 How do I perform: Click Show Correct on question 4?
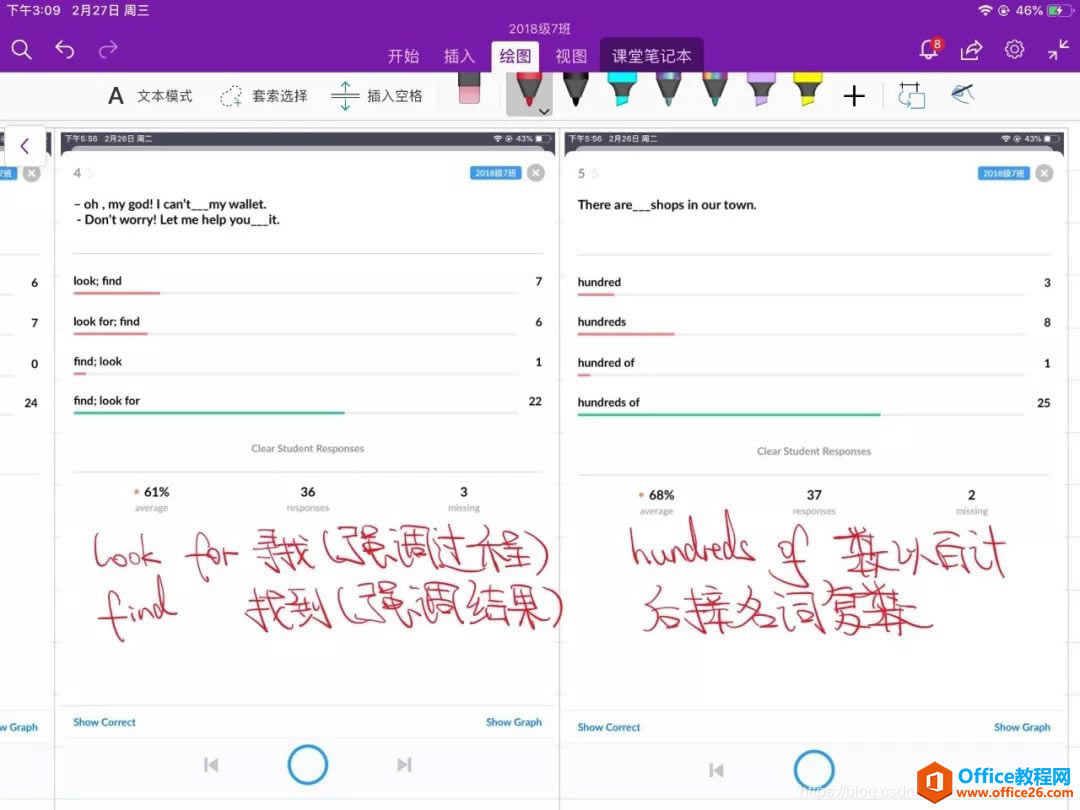point(104,722)
